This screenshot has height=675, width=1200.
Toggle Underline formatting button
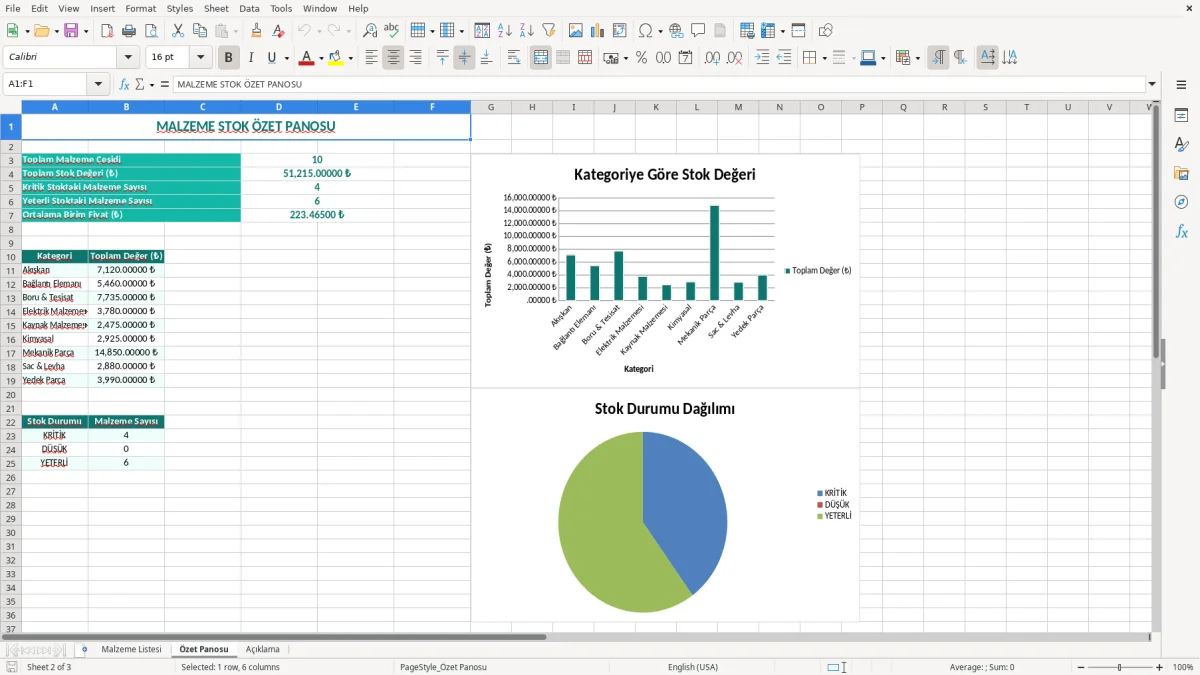click(271, 58)
